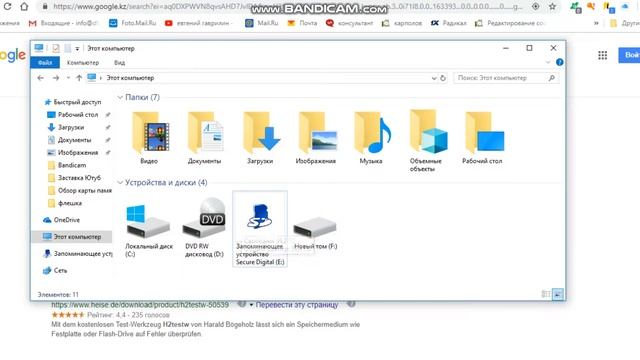
Task: Bookmark page with Chrome star icon
Action: (x=552, y=7)
